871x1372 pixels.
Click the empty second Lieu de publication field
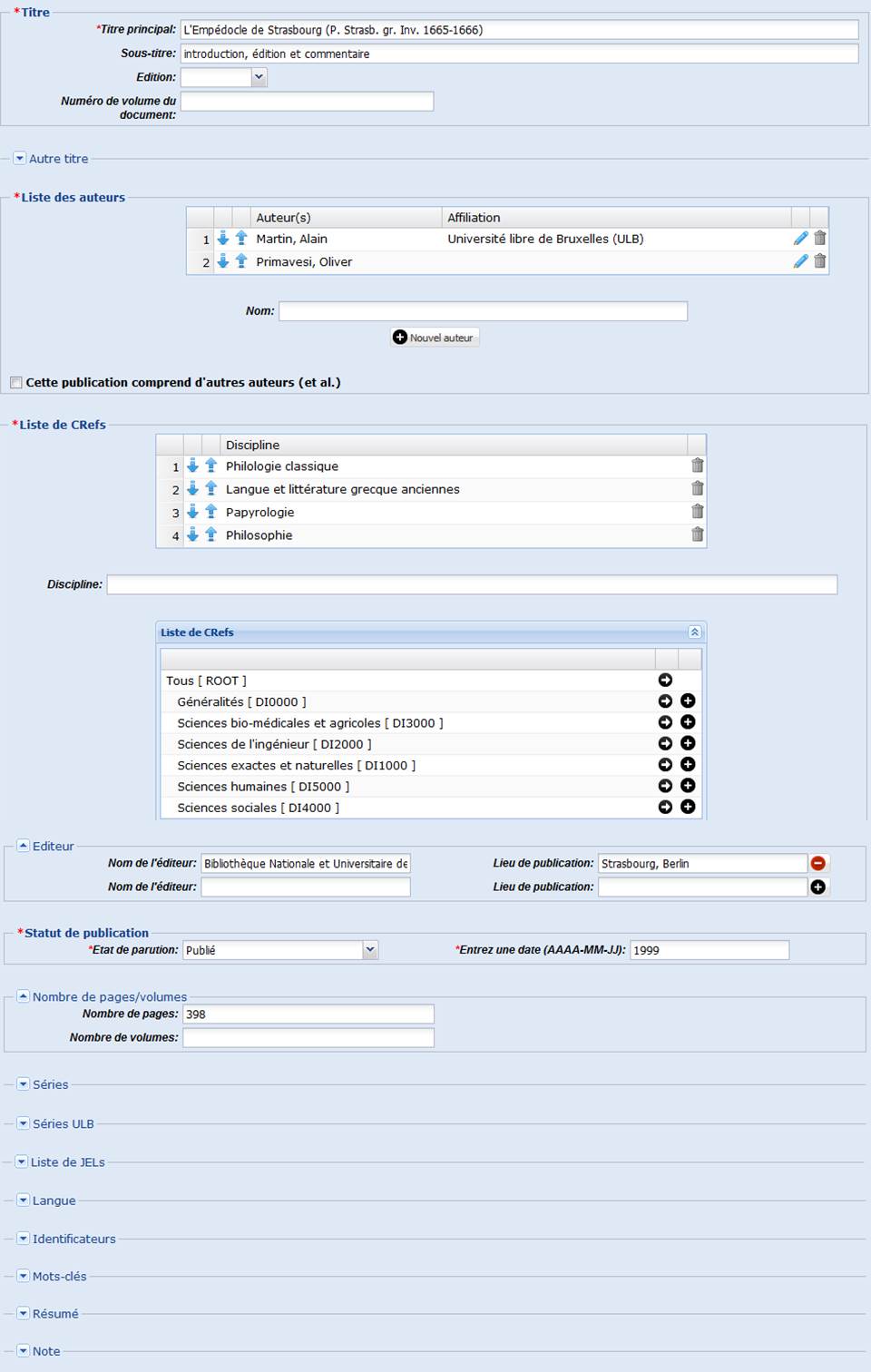(702, 887)
